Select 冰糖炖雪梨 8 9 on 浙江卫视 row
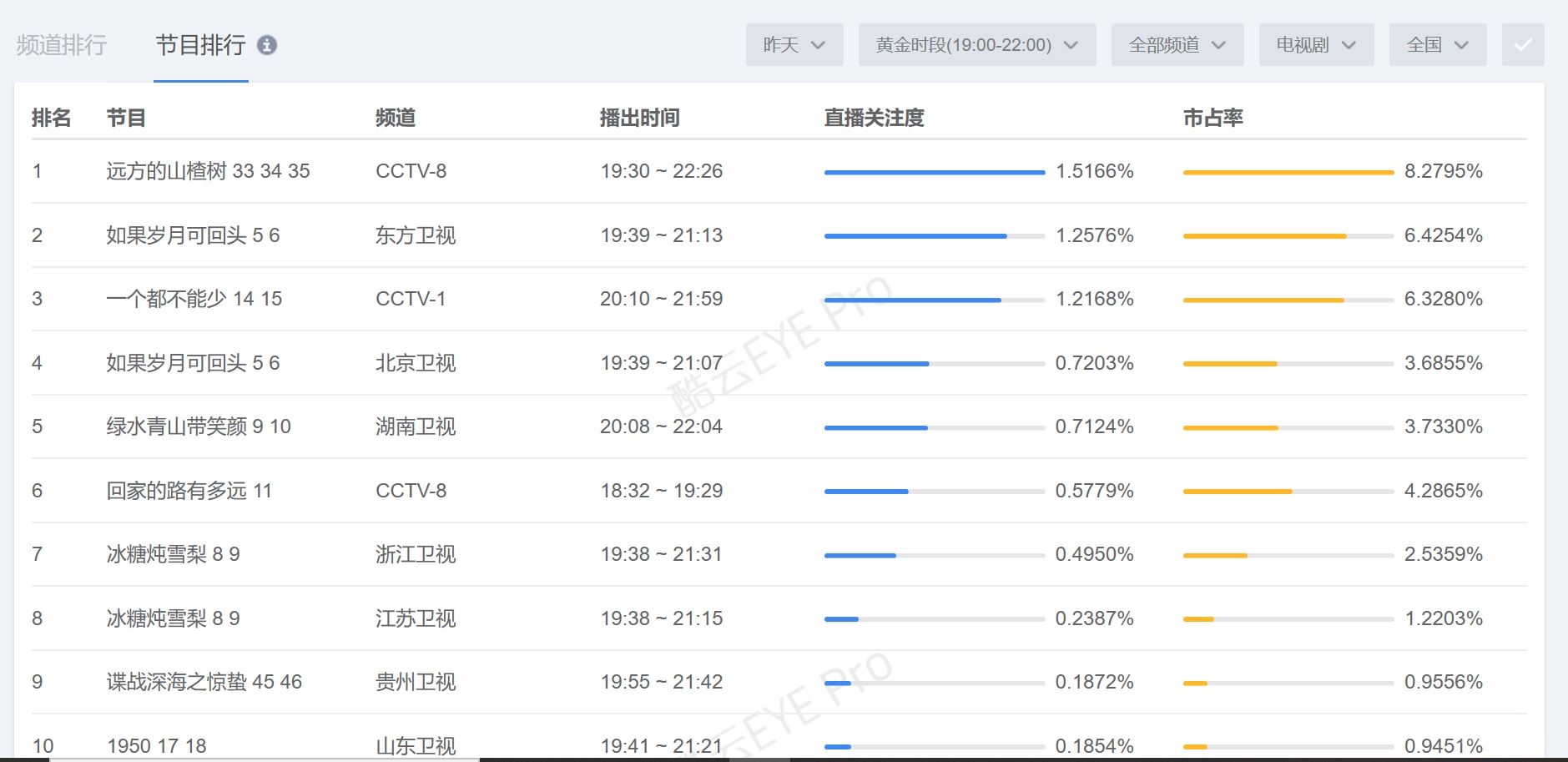Image resolution: width=1568 pixels, height=762 pixels. [173, 554]
